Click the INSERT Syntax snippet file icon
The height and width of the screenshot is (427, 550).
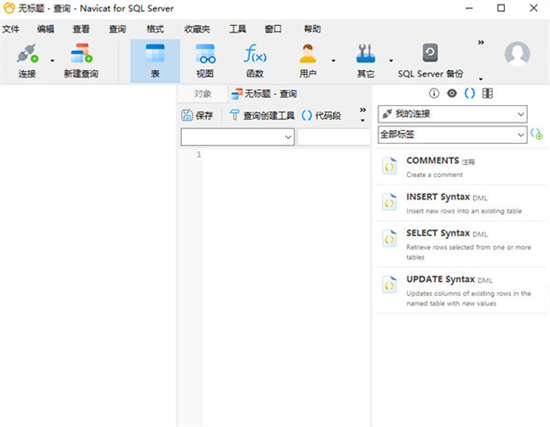coord(389,202)
